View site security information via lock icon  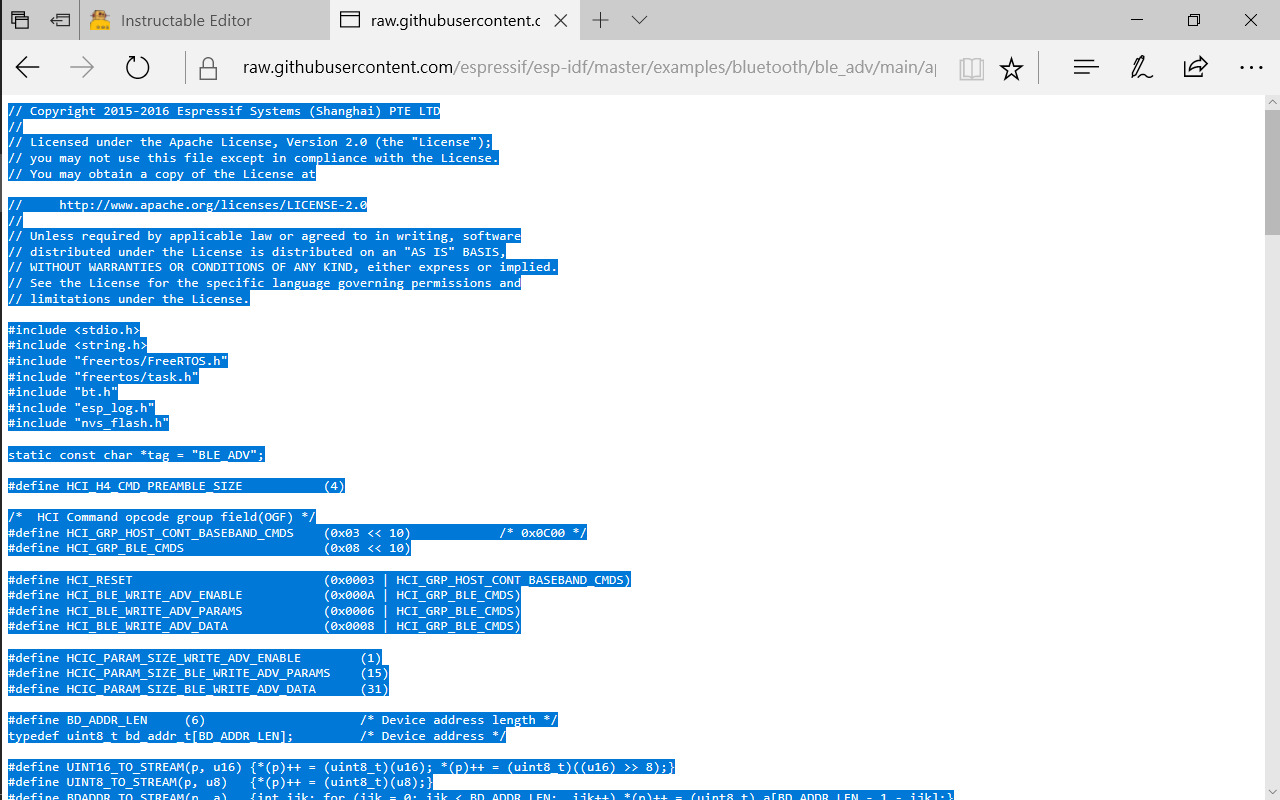click(206, 68)
